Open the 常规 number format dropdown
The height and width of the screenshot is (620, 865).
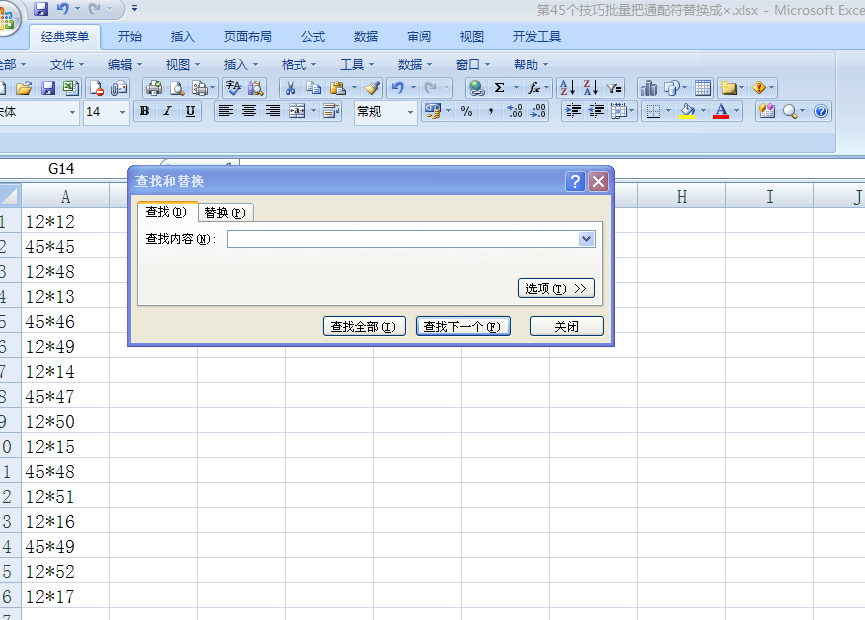point(410,112)
